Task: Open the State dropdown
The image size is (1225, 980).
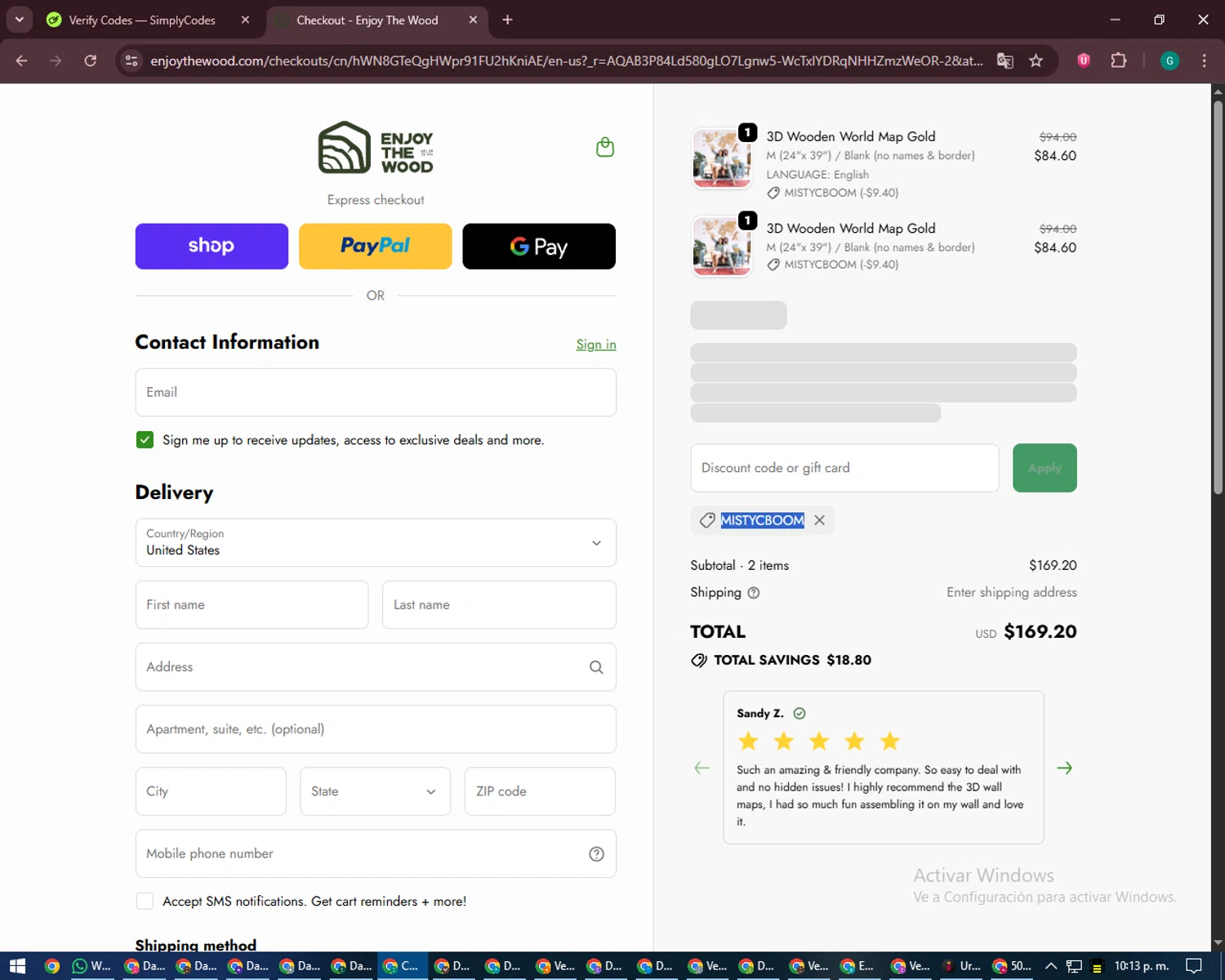Action: pos(376,791)
